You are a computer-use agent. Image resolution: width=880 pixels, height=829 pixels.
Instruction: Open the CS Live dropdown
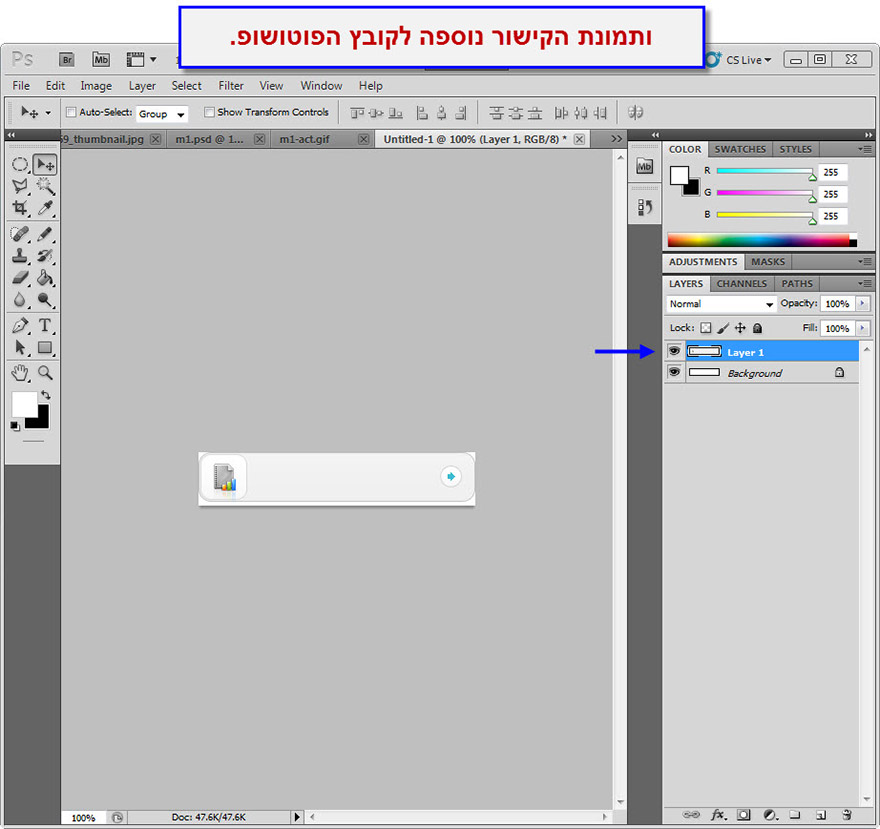(748, 59)
